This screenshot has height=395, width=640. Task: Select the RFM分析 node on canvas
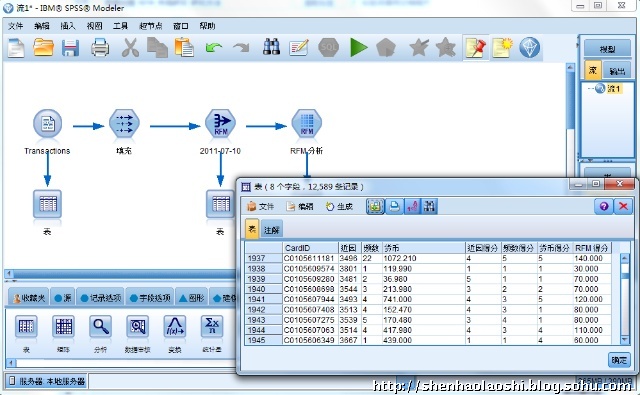click(307, 123)
